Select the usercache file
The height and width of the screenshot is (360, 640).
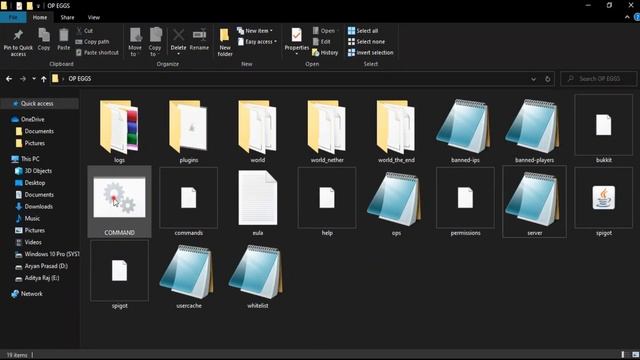(189, 276)
